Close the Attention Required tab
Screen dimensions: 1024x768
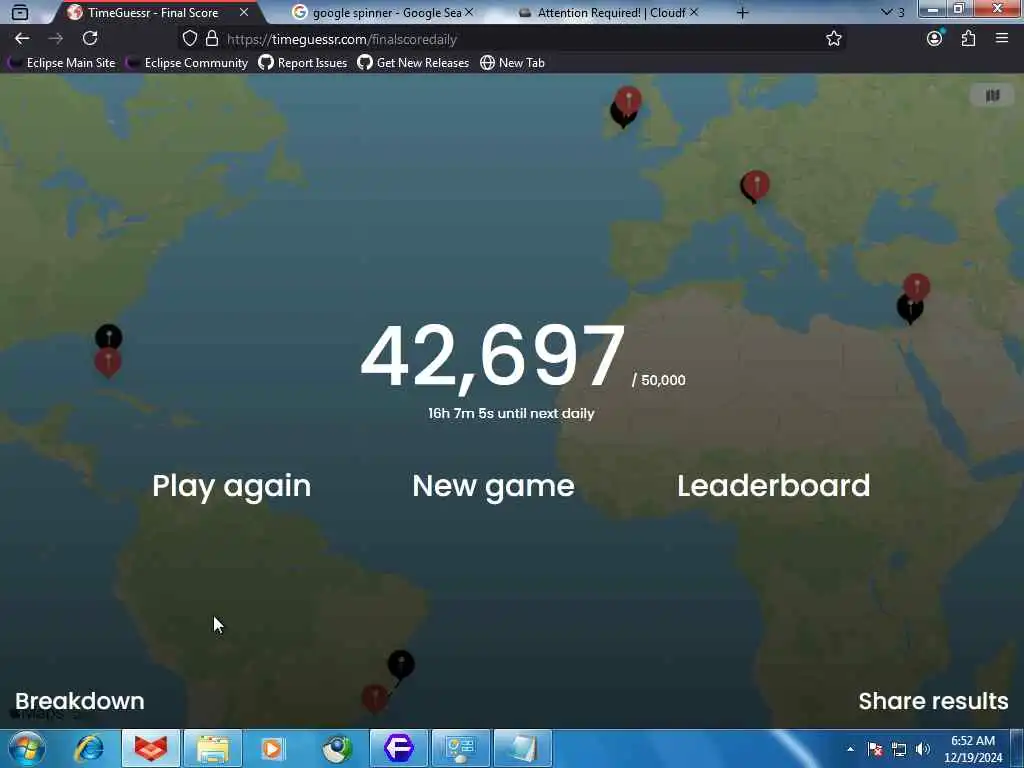pyautogui.click(x=694, y=12)
